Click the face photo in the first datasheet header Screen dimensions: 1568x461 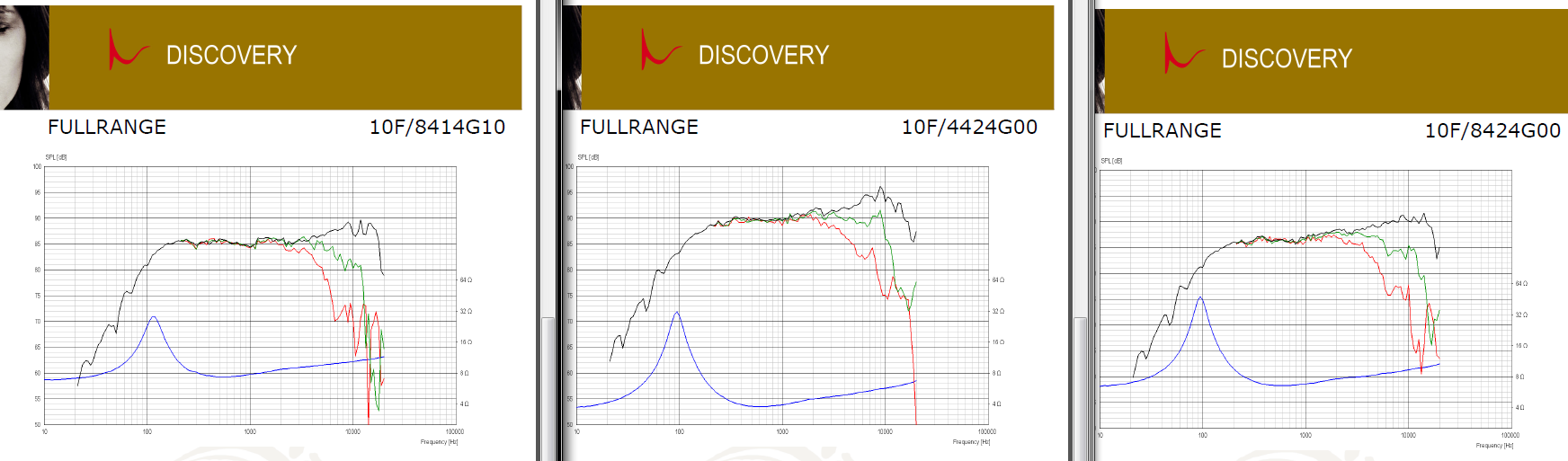pos(25,58)
